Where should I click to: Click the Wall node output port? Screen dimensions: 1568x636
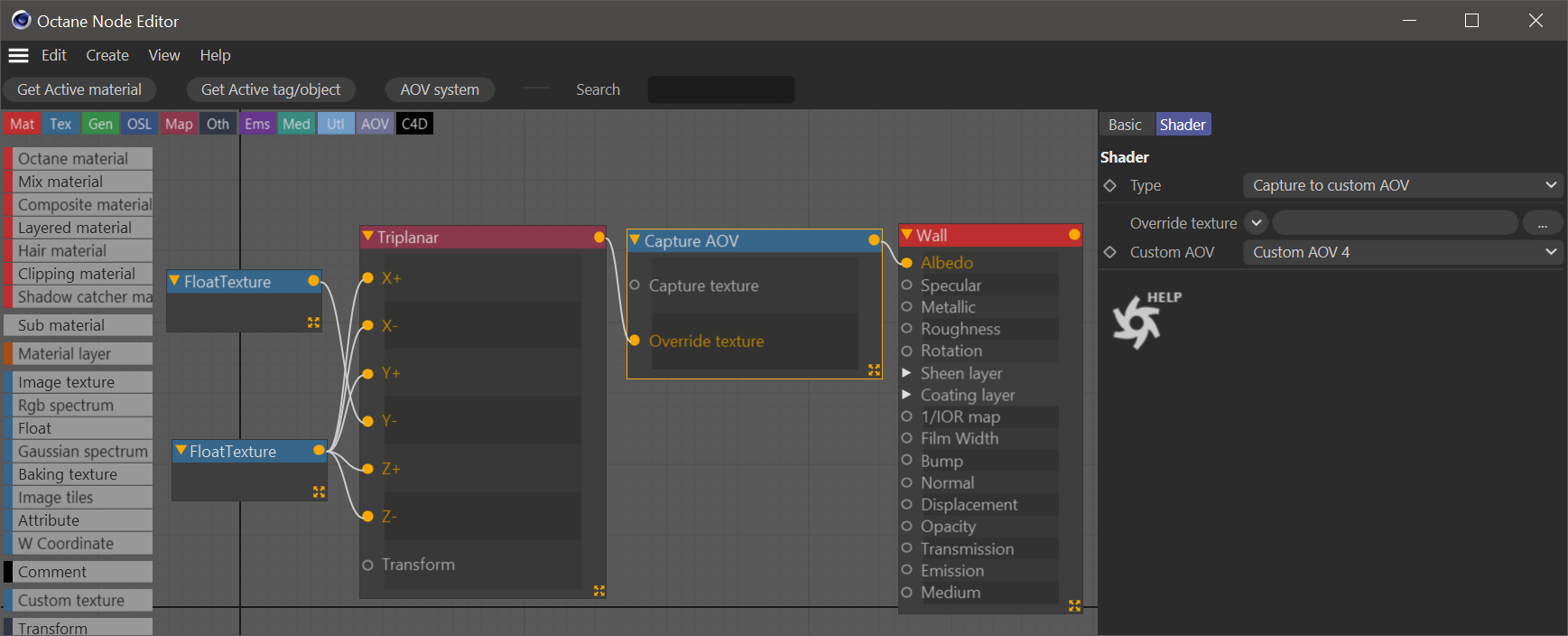(x=1074, y=235)
